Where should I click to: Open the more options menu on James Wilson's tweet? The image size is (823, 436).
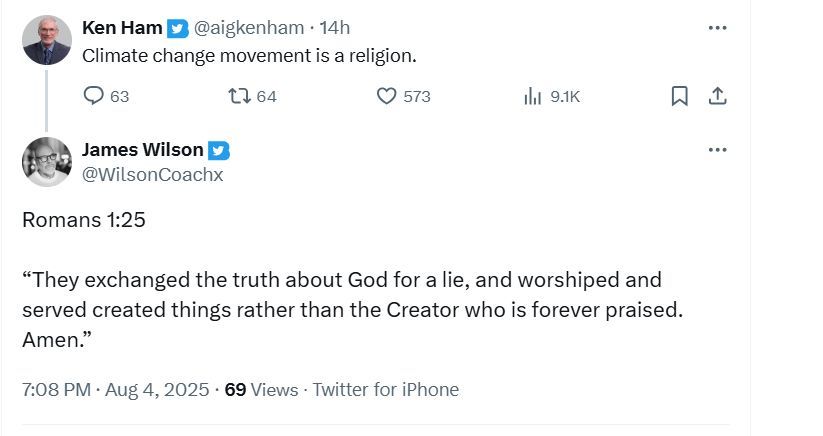tap(717, 150)
